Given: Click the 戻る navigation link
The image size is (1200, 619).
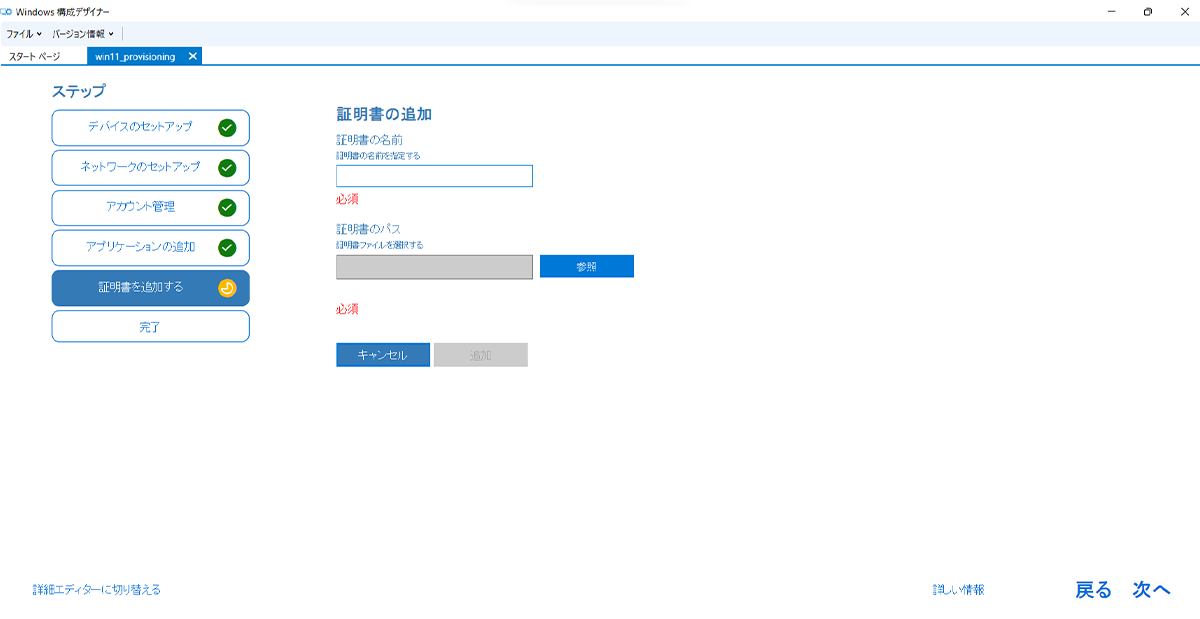Looking at the screenshot, I should coord(1094,589).
